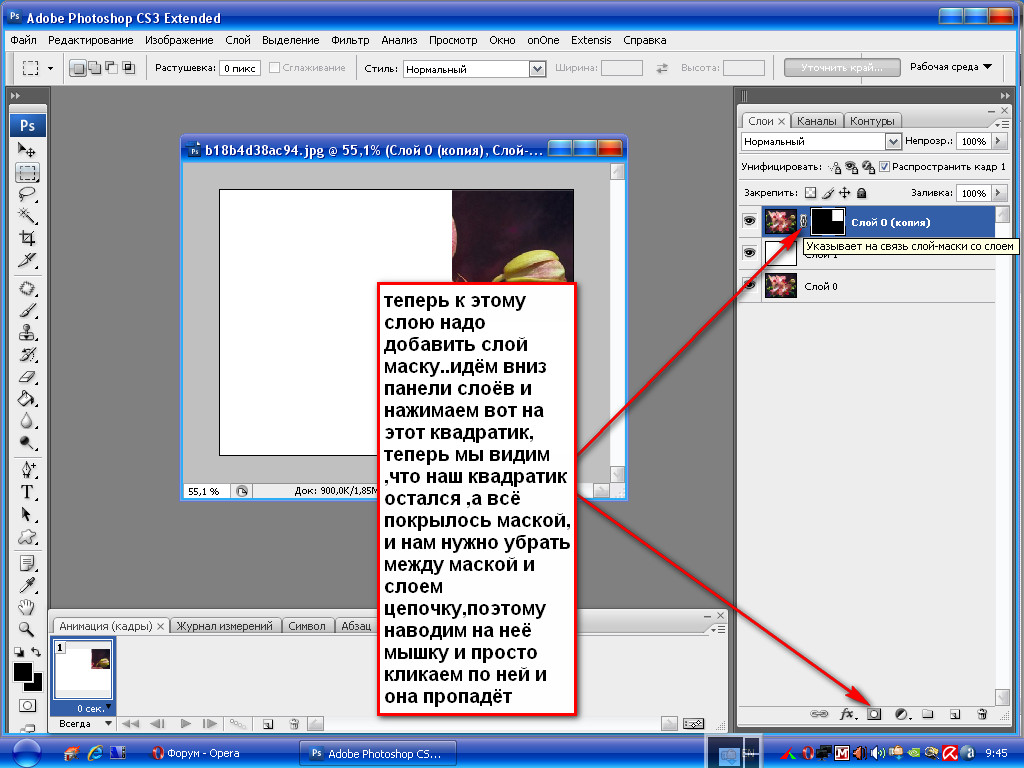Screen dimensions: 1024x768
Task: Select the Zoom tool
Action: click(x=27, y=629)
